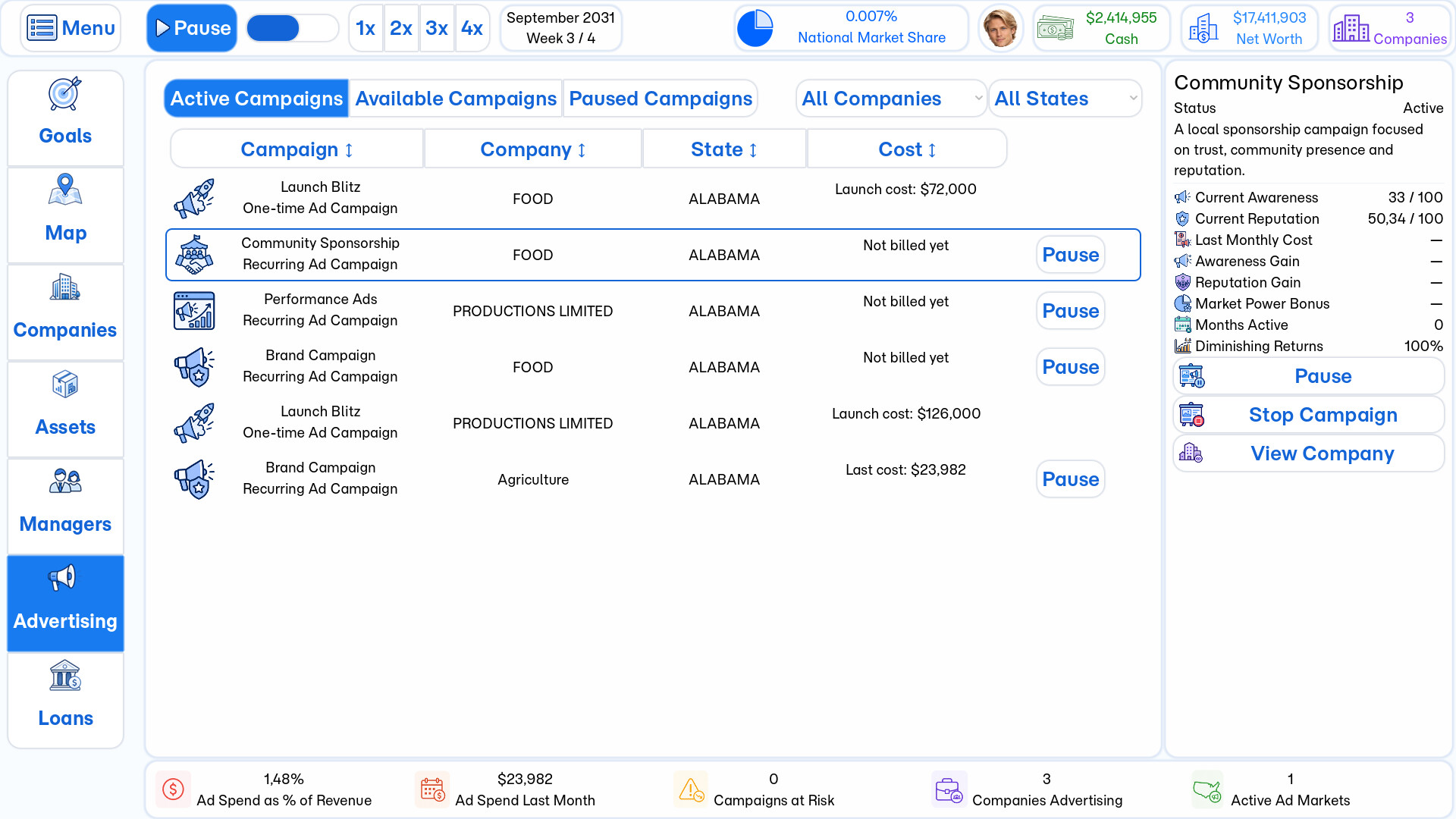Screen dimensions: 1456x819
Task: Click the National Market Share pie icon
Action: click(755, 28)
